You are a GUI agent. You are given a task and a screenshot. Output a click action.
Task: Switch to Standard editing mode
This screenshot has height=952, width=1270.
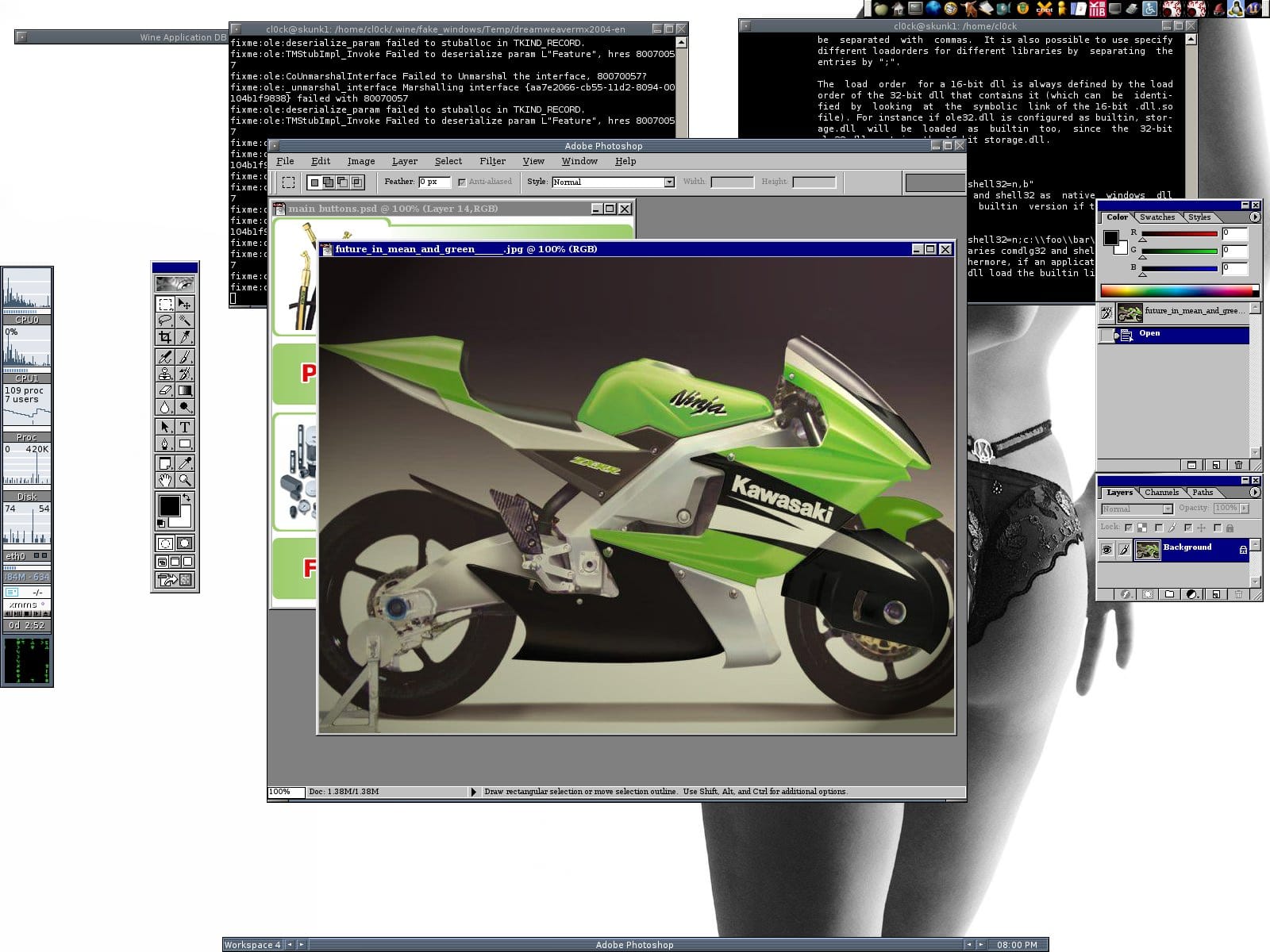point(165,543)
